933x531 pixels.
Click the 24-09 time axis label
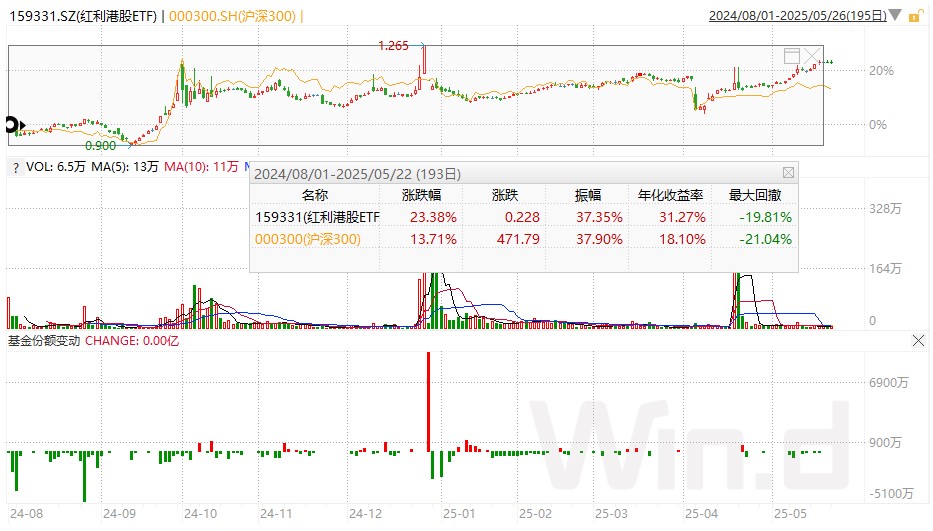(x=119, y=514)
